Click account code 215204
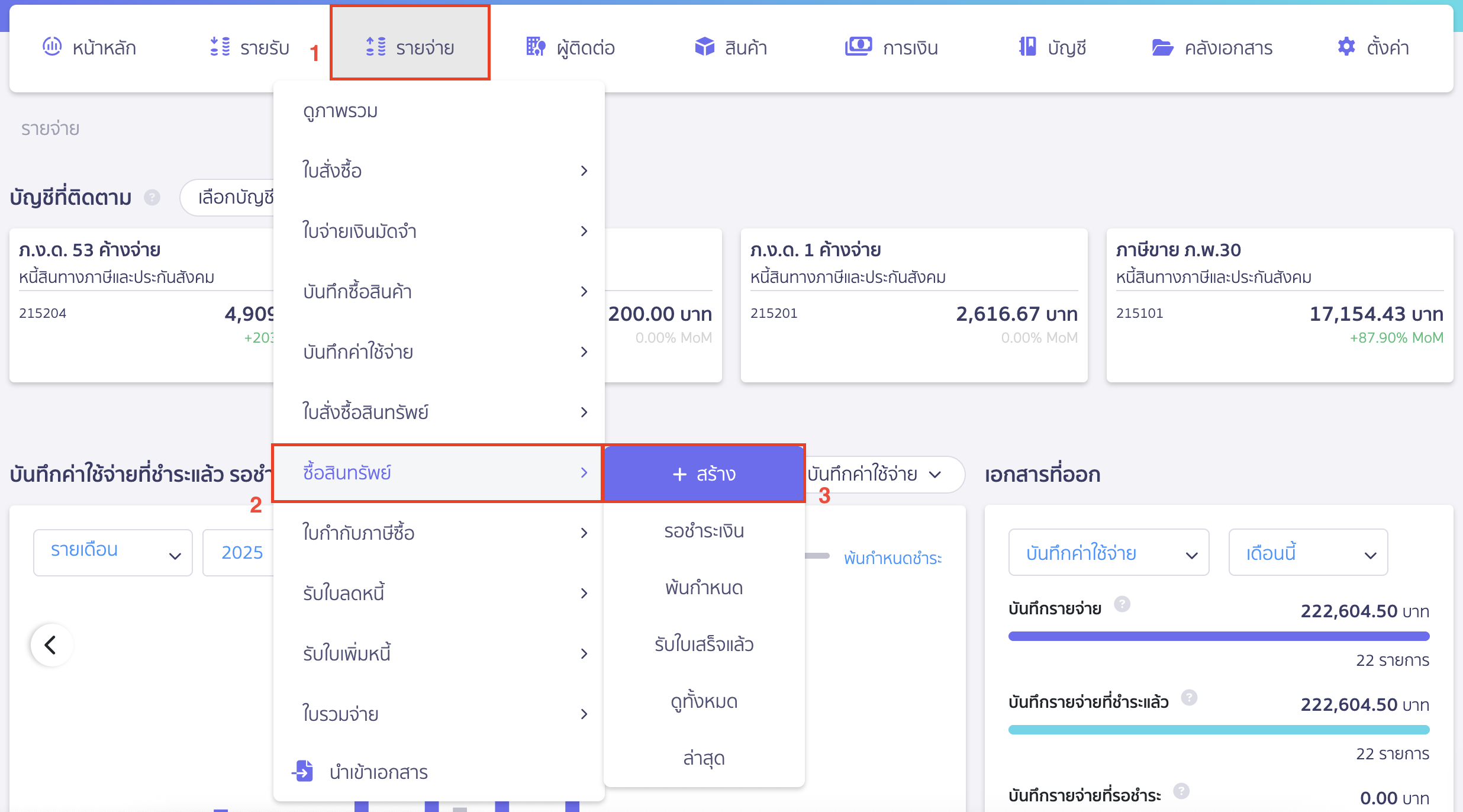This screenshot has height=812, width=1463. (43, 313)
